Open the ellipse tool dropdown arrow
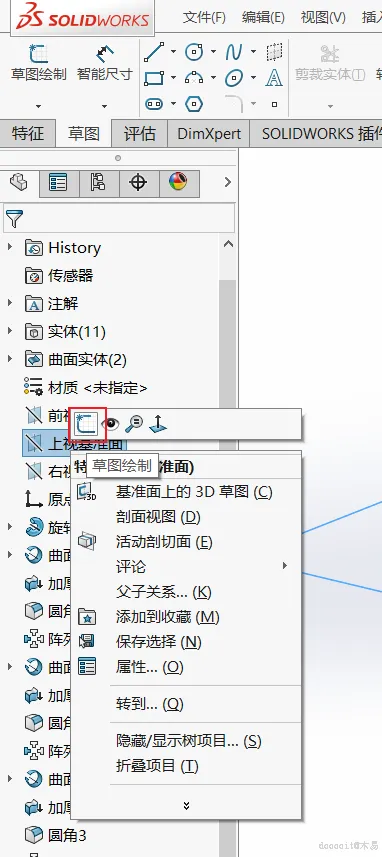This screenshot has width=382, height=857. [x=253, y=78]
